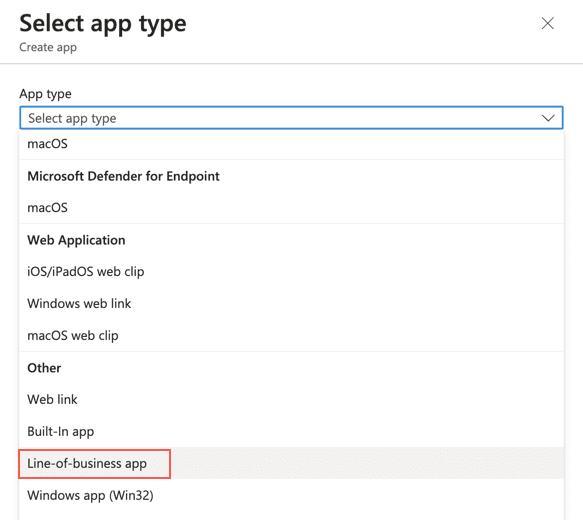
Task: Open the App type dropdown chevron
Action: click(548, 118)
